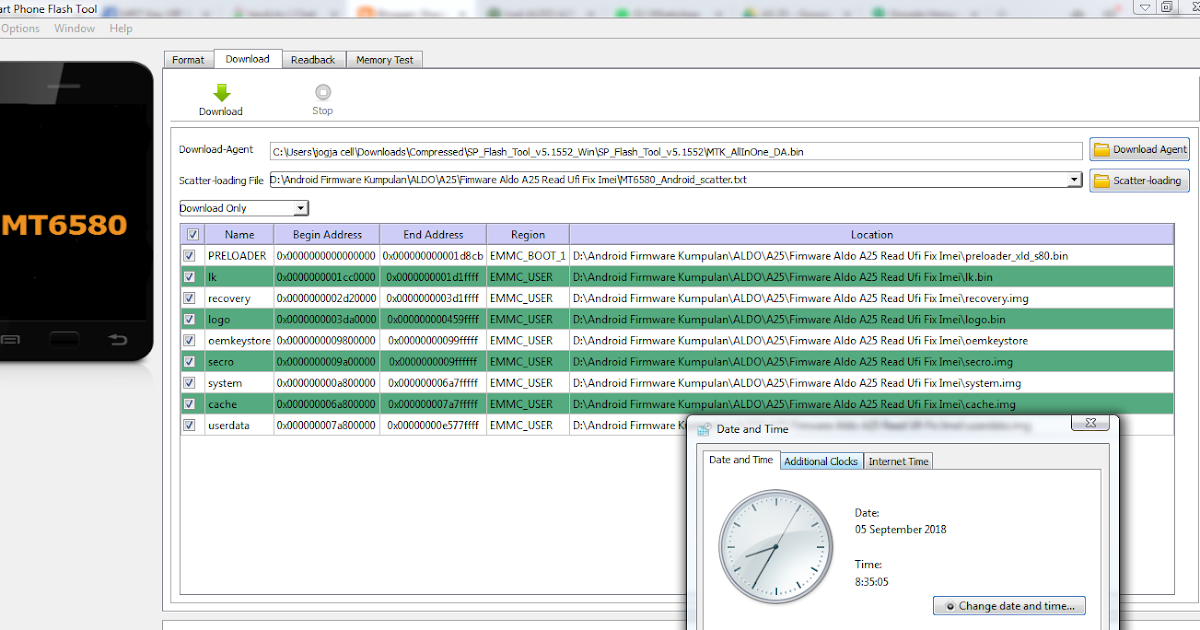Image resolution: width=1200 pixels, height=630 pixels.
Task: Click the screenshot icon near browser top right
Action: 1166,7
